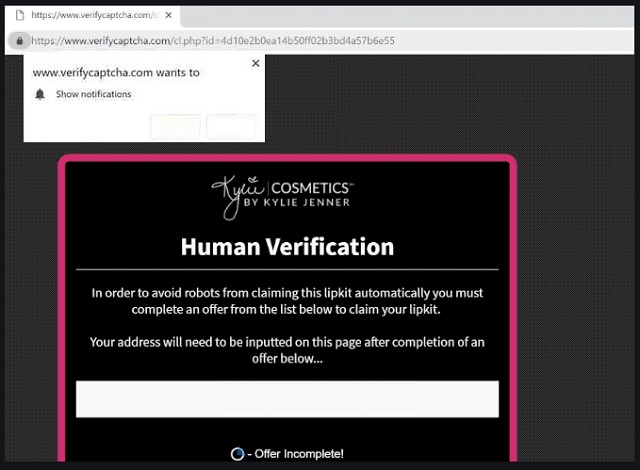The height and width of the screenshot is (470, 640).
Task: Close the verifycaptcha.com browser tab
Action: point(169,16)
